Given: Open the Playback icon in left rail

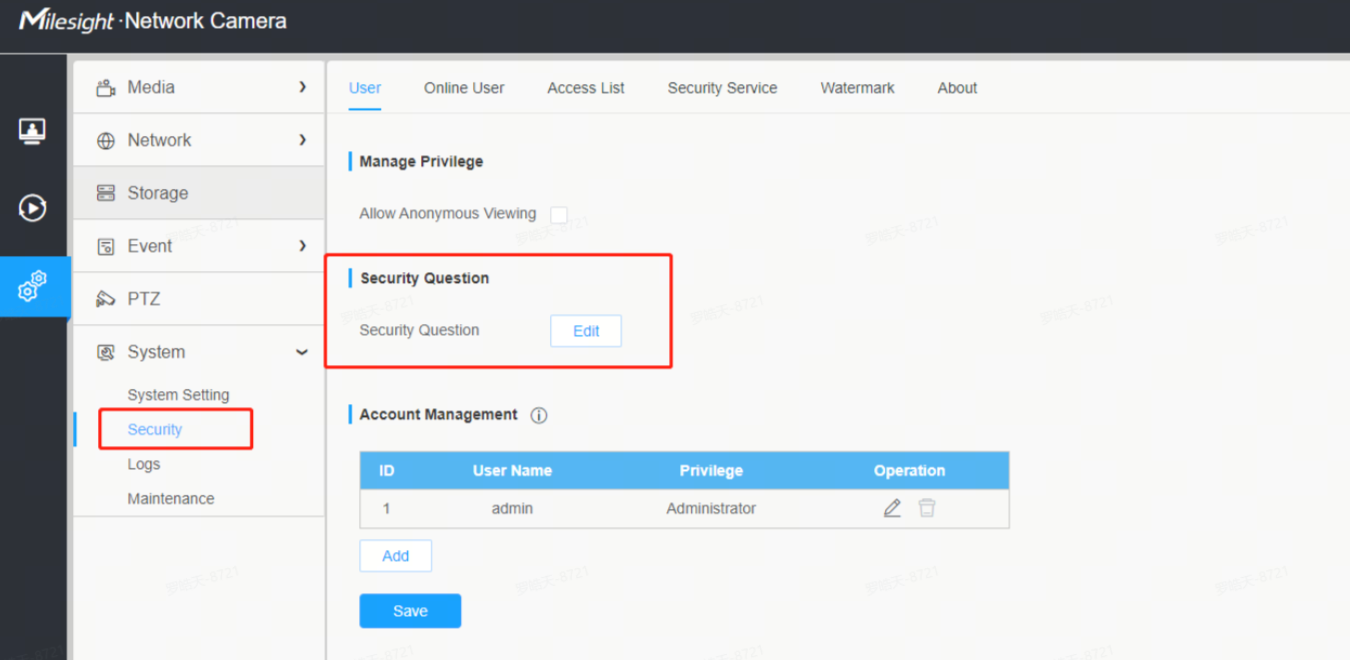Looking at the screenshot, I should 32,207.
